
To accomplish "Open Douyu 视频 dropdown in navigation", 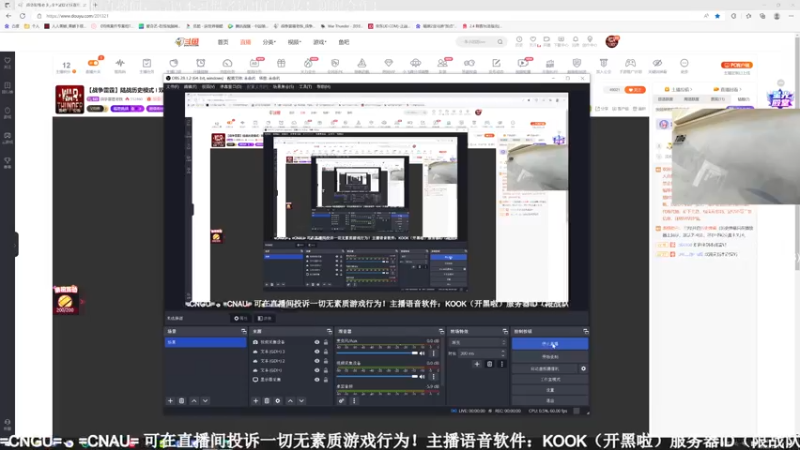I will (x=294, y=42).
